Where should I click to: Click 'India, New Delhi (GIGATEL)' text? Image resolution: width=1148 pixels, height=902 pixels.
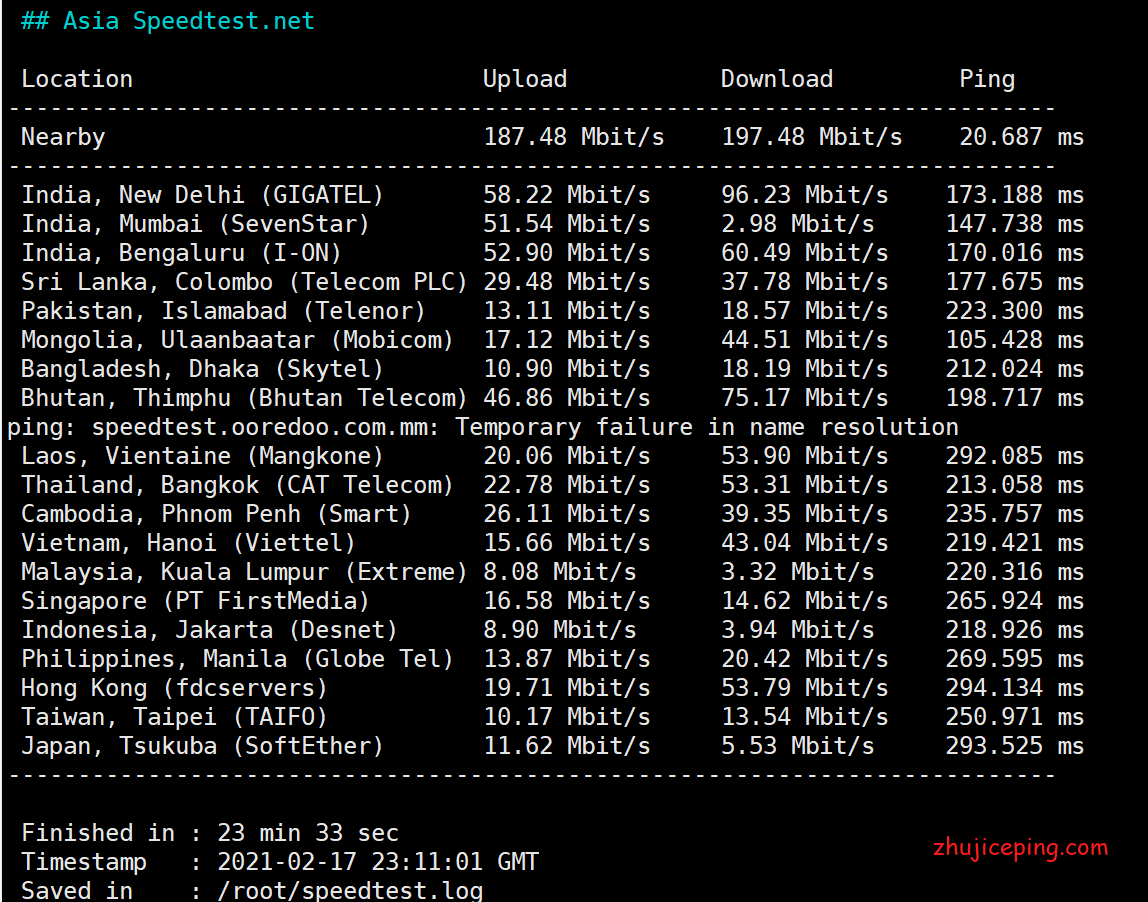202,195
